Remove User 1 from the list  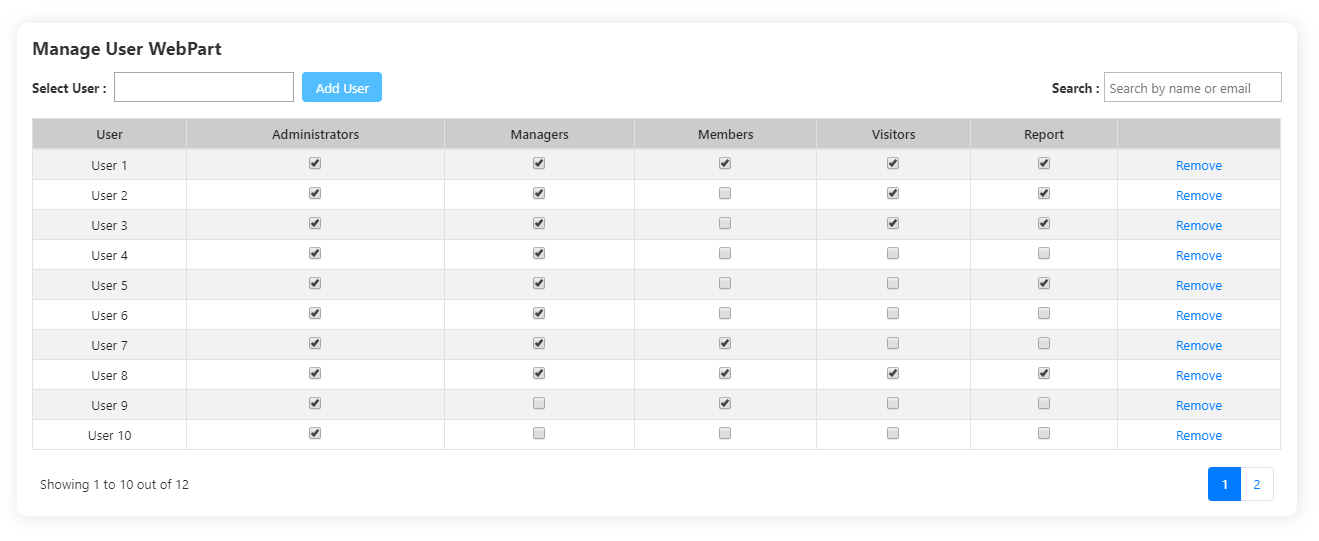tap(1199, 165)
